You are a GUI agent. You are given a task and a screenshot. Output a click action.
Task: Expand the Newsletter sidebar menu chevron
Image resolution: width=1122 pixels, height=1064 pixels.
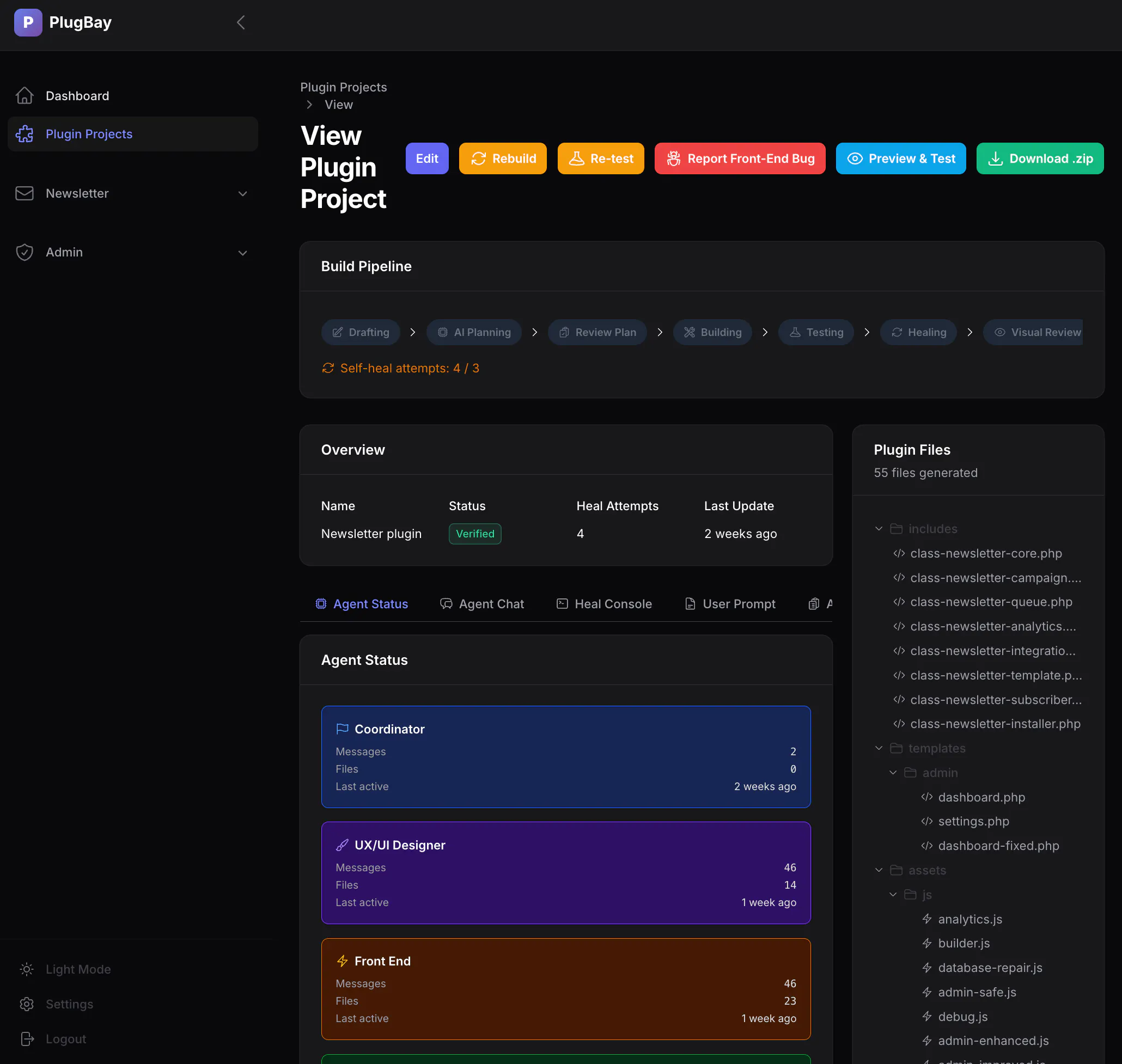(243, 193)
